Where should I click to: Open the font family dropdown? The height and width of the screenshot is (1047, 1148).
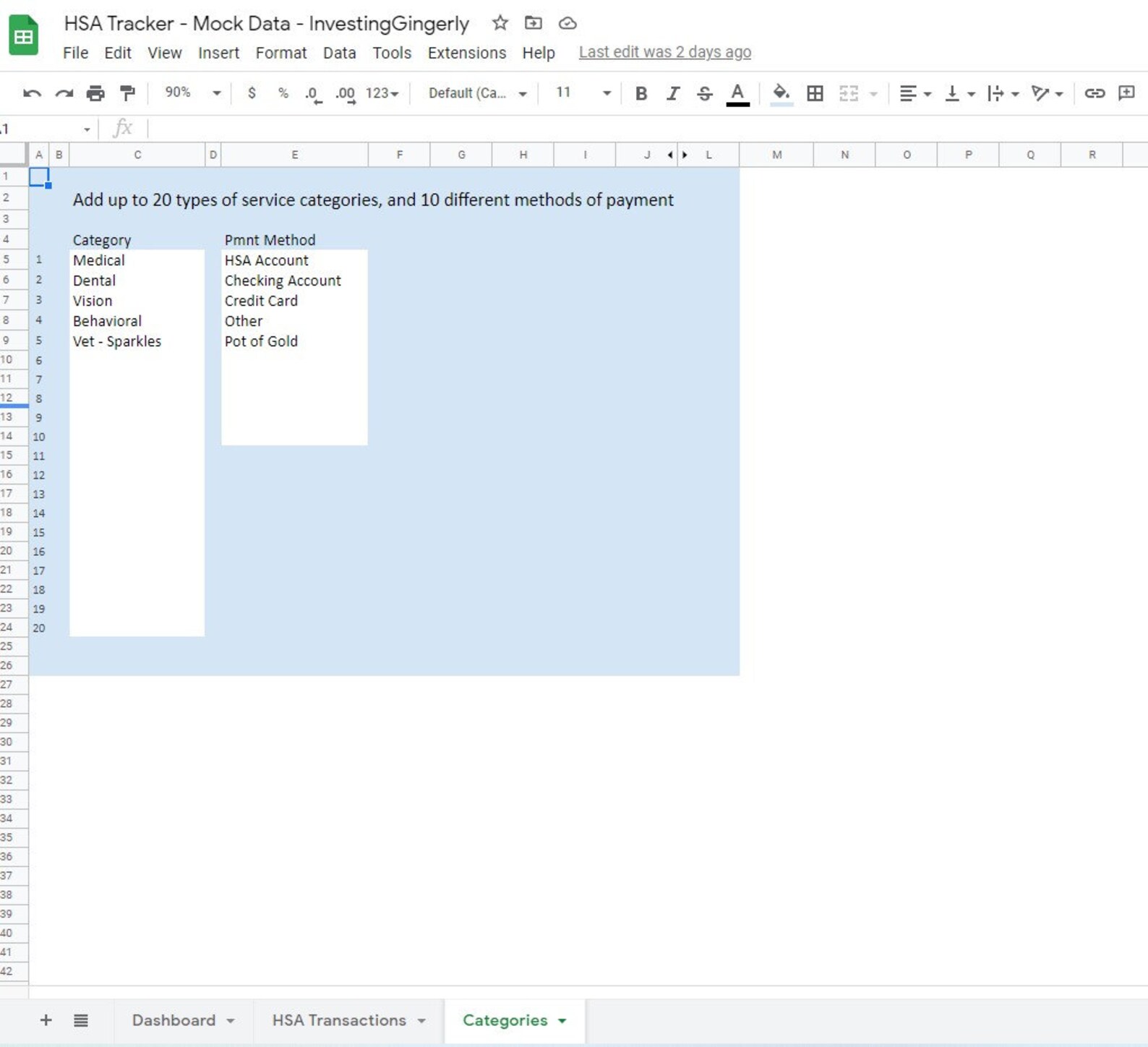tap(477, 93)
